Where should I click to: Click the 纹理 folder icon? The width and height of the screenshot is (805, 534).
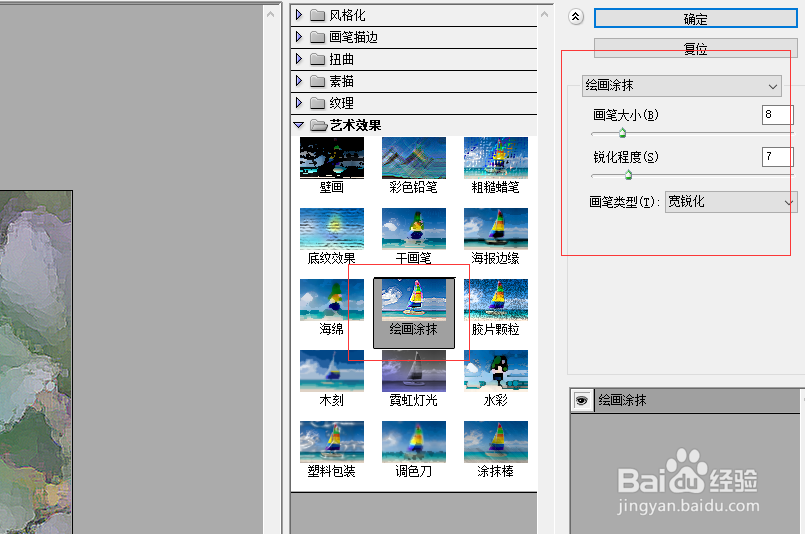[x=318, y=103]
